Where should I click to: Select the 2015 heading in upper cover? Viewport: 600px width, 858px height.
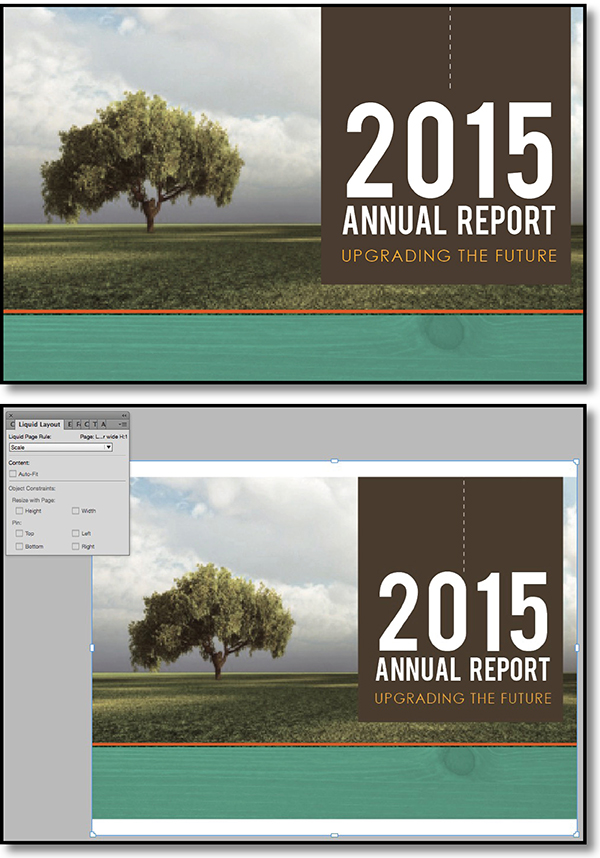(x=450, y=150)
